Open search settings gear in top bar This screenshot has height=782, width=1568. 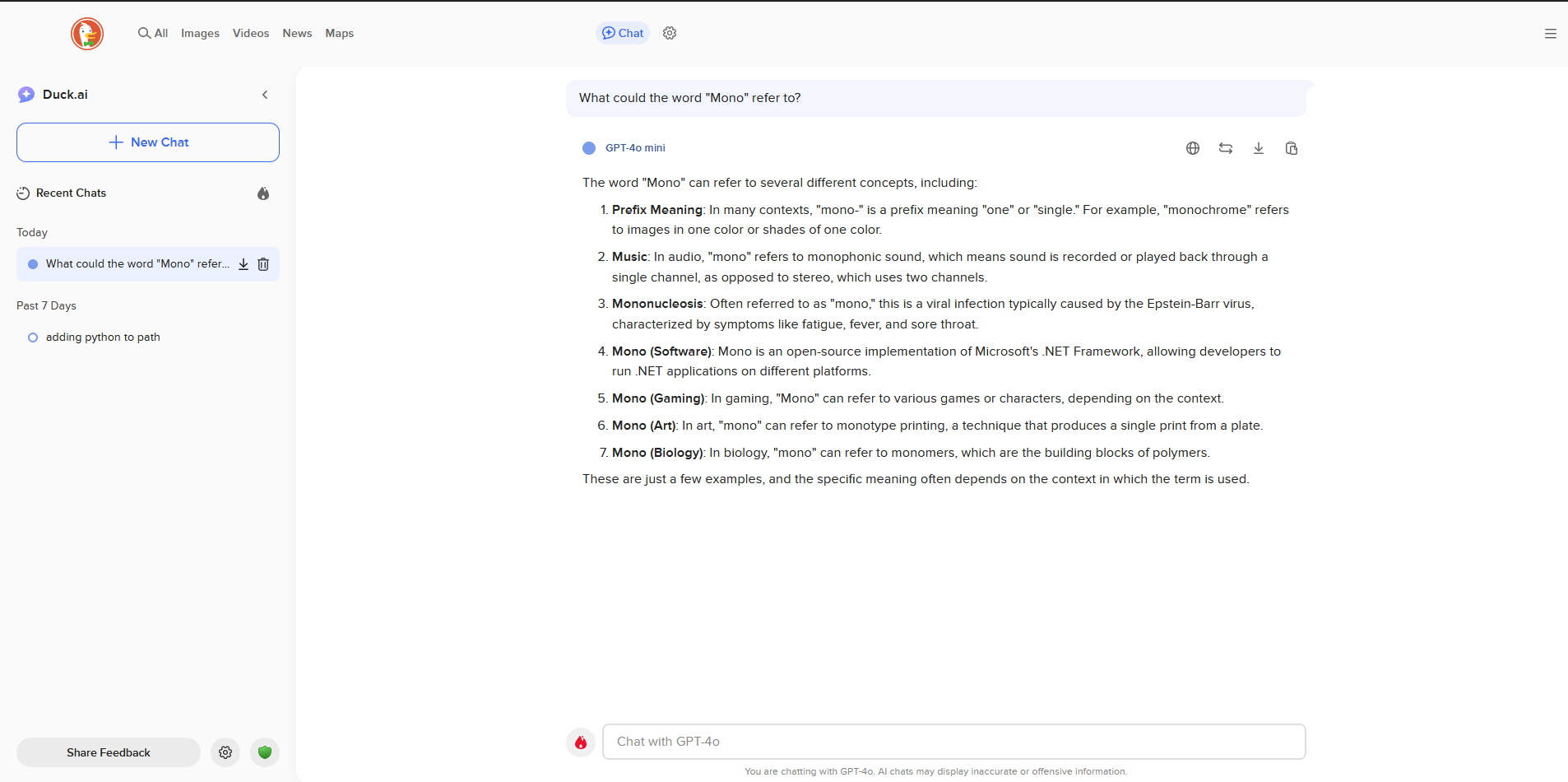click(x=670, y=33)
